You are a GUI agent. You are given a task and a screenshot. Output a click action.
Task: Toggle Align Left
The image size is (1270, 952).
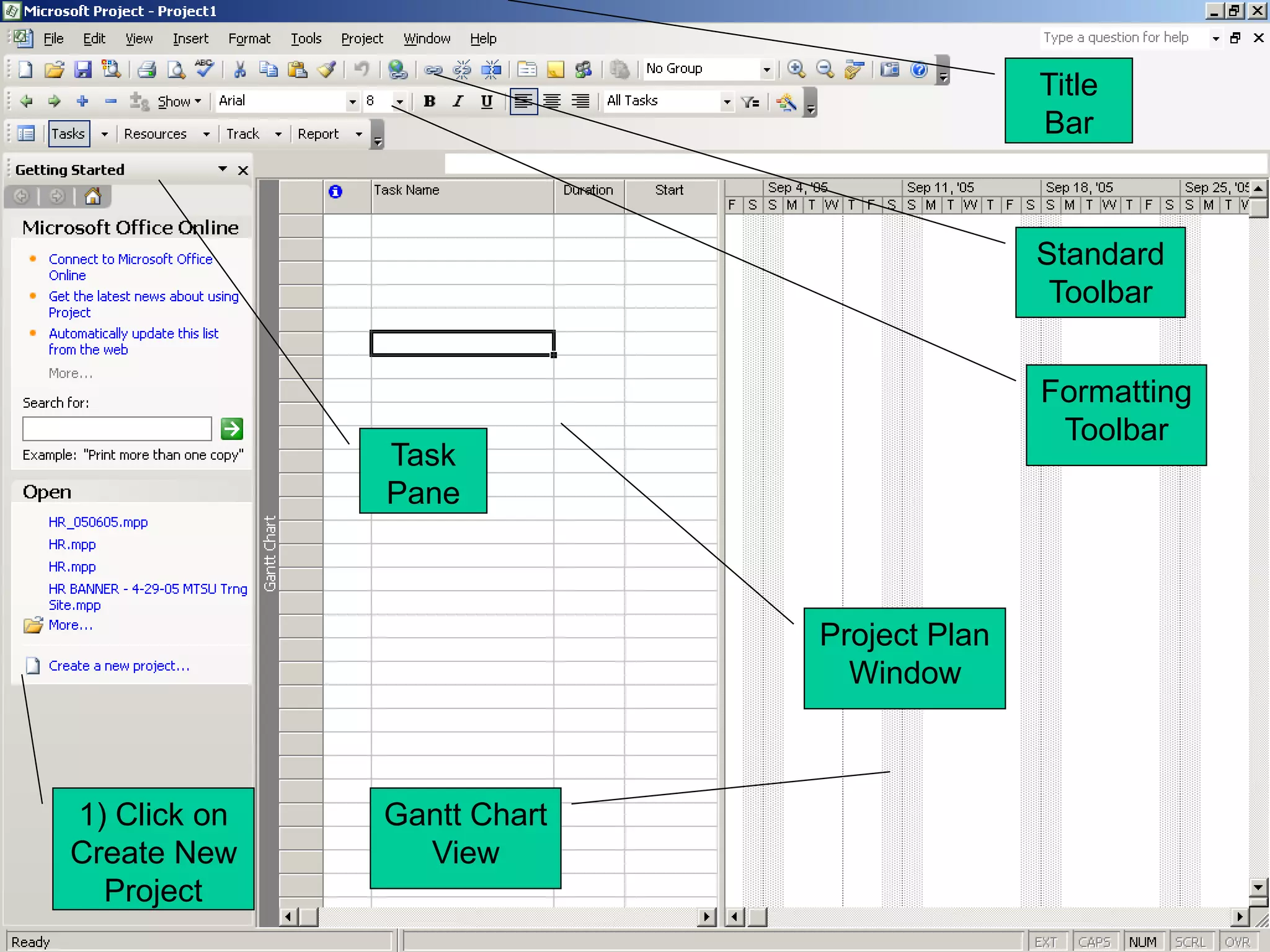pos(523,102)
